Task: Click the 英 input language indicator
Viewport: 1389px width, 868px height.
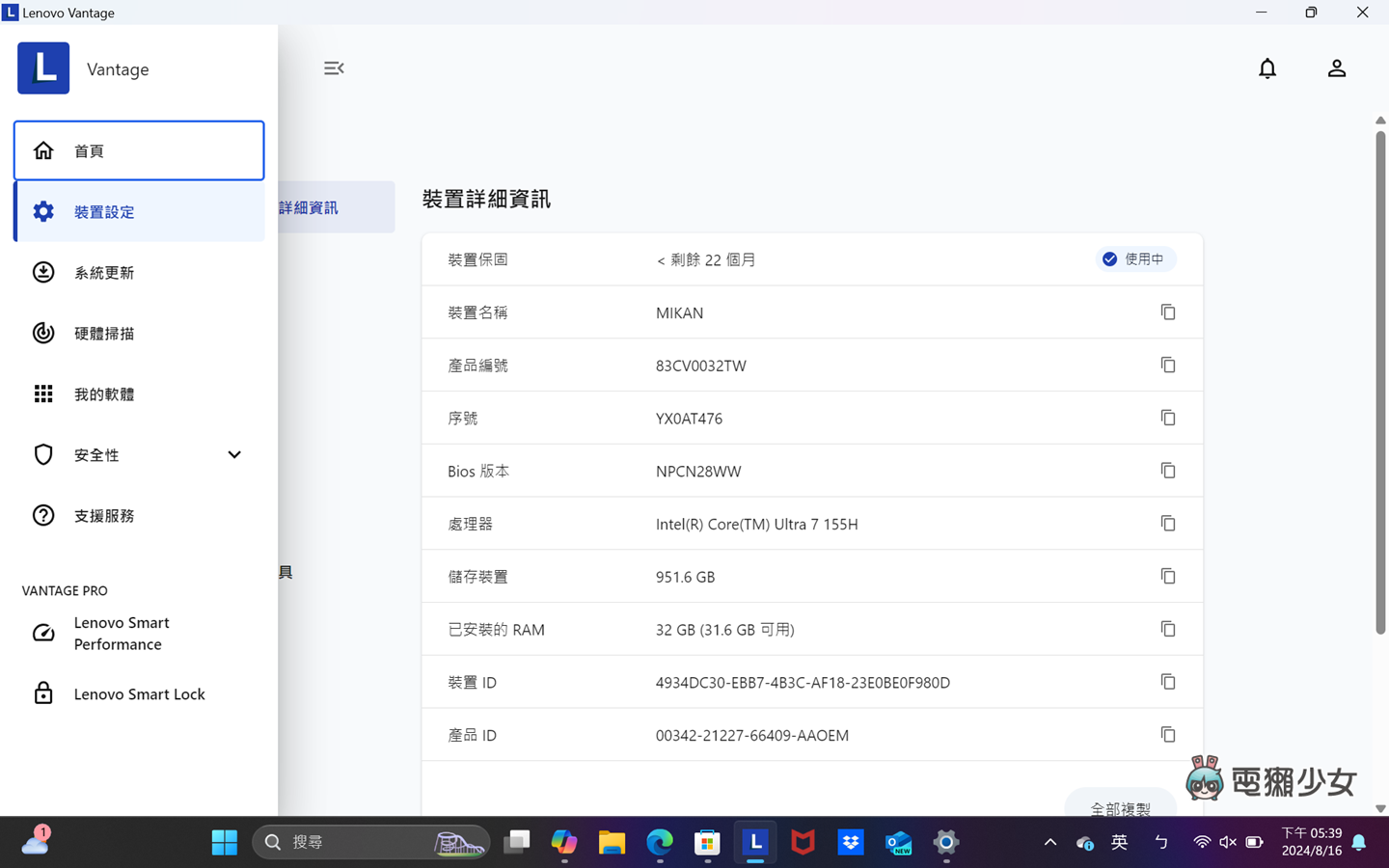Action: click(1120, 842)
